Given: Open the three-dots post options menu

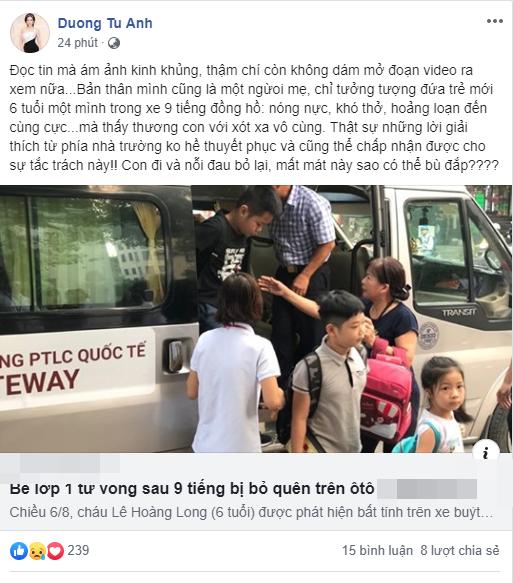Looking at the screenshot, I should 495,21.
